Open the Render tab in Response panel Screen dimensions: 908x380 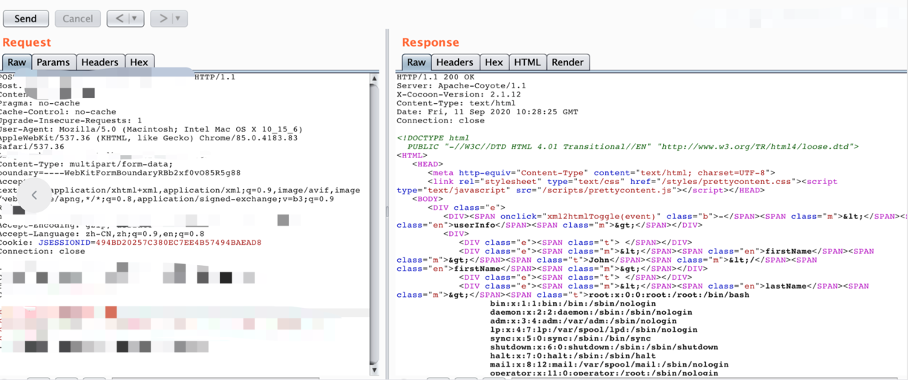(568, 62)
